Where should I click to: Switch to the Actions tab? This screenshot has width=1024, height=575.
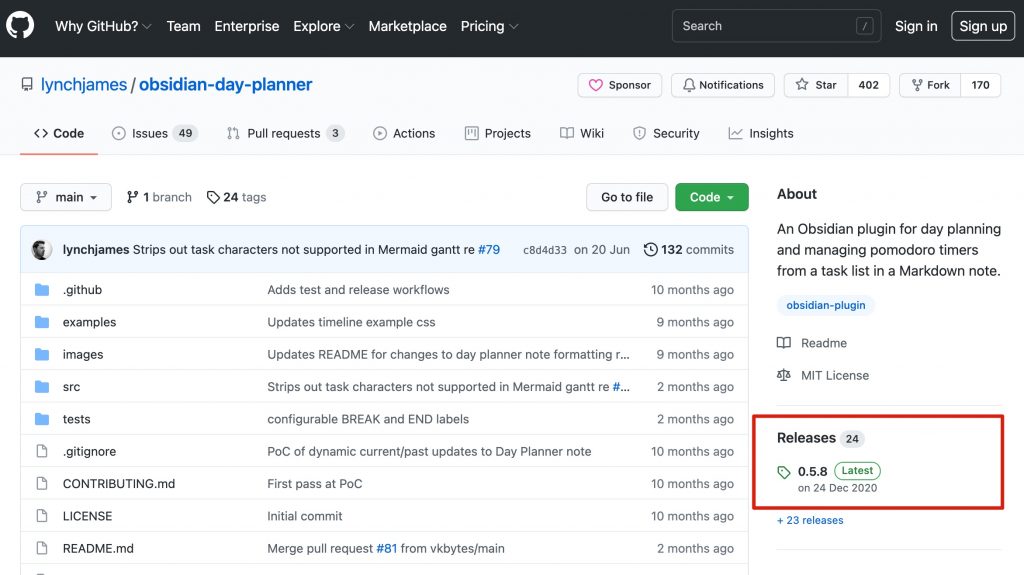(x=404, y=133)
